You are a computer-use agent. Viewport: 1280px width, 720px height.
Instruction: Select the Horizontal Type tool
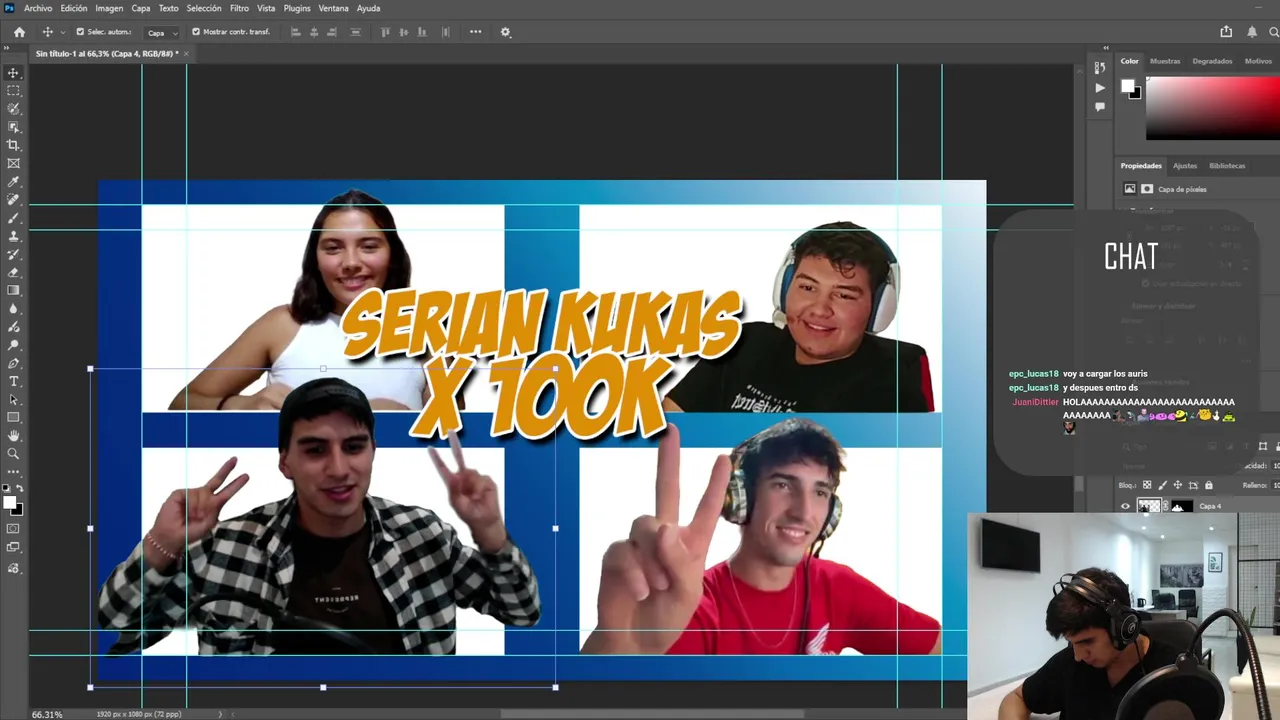click(13, 381)
